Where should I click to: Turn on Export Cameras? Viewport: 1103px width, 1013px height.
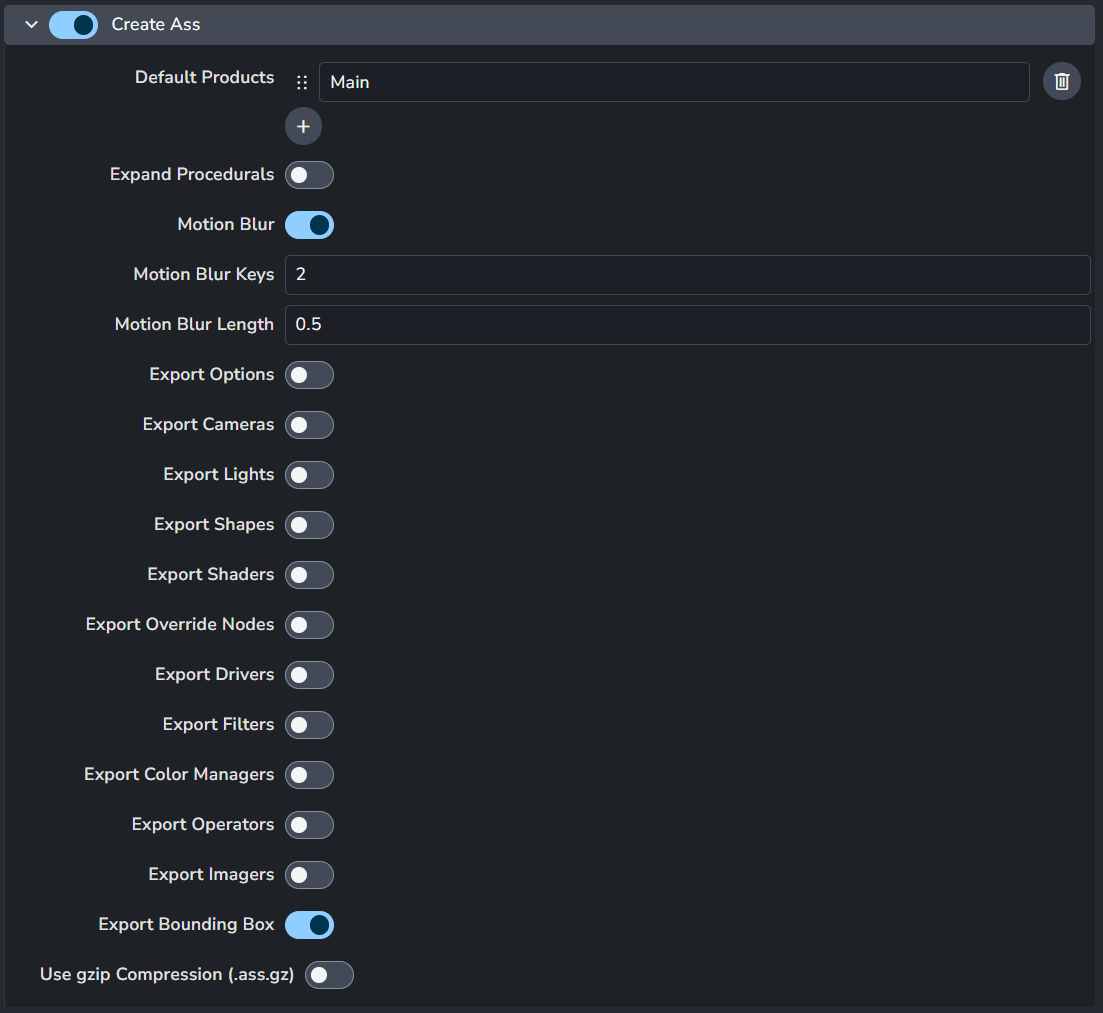point(309,425)
